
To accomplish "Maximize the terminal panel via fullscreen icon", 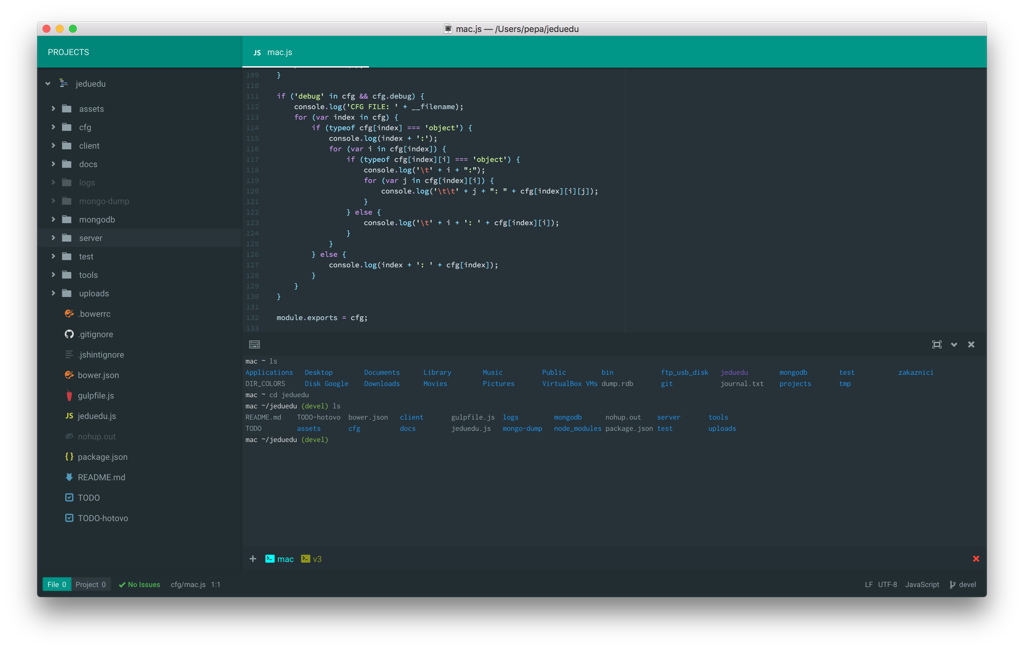I will pos(937,344).
